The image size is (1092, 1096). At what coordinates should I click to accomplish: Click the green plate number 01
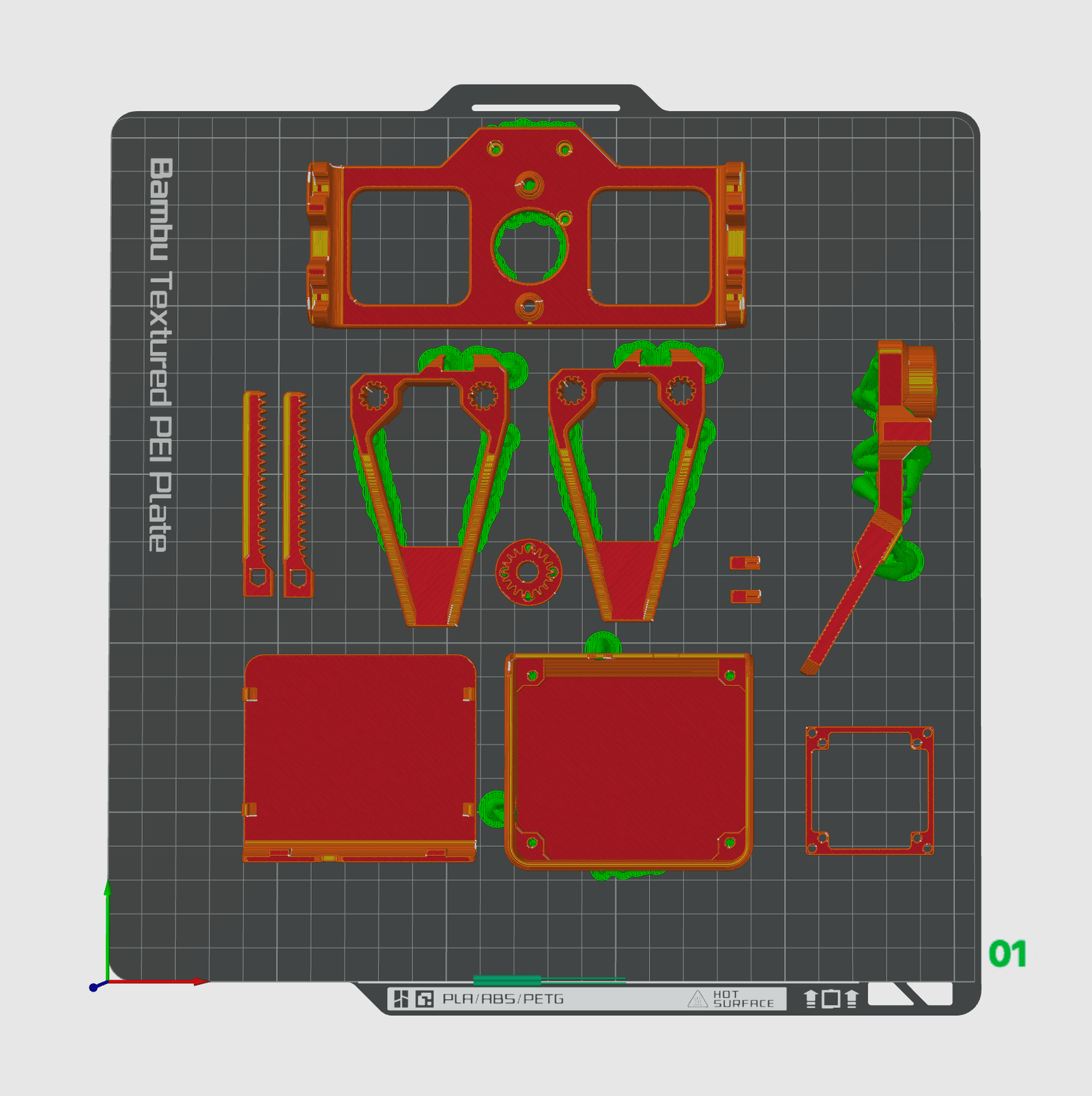click(1008, 954)
